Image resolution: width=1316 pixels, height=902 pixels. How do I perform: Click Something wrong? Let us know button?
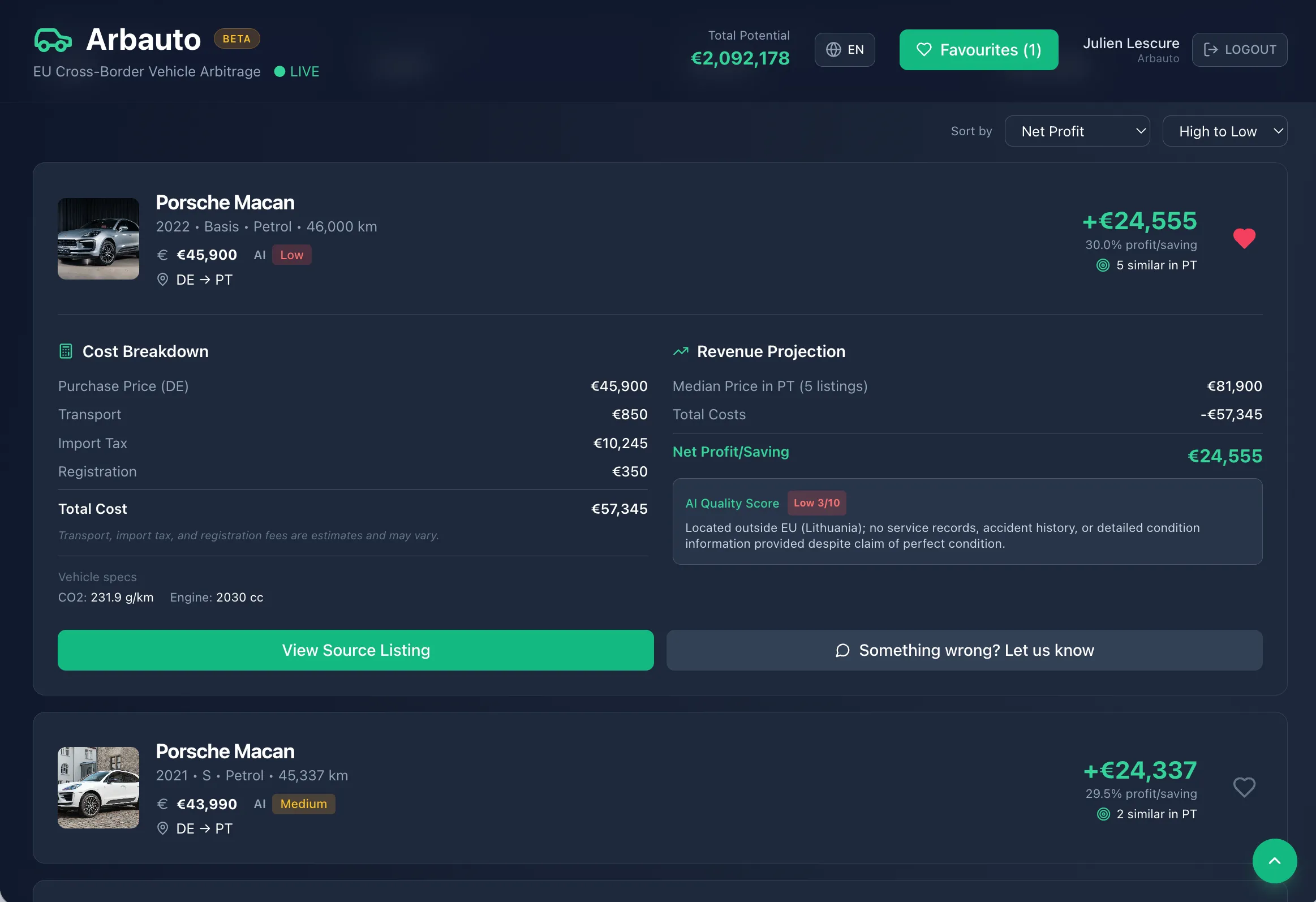pos(964,650)
